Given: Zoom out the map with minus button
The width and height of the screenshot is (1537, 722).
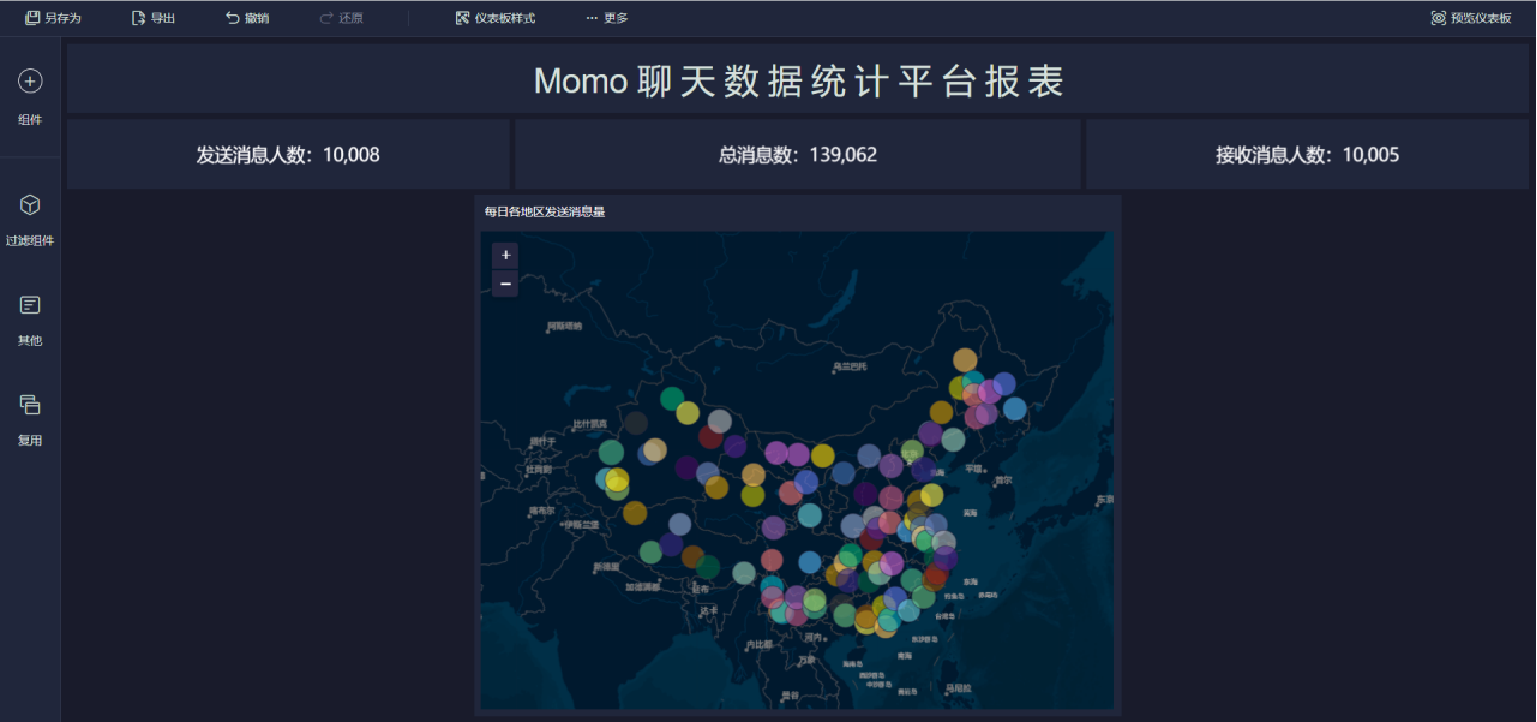Looking at the screenshot, I should pos(505,284).
